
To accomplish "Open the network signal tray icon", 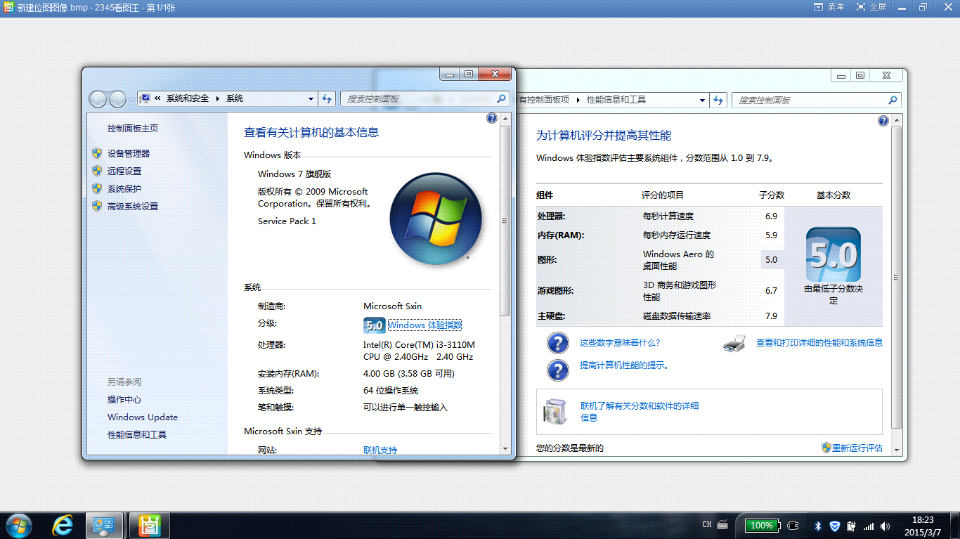I will 869,526.
